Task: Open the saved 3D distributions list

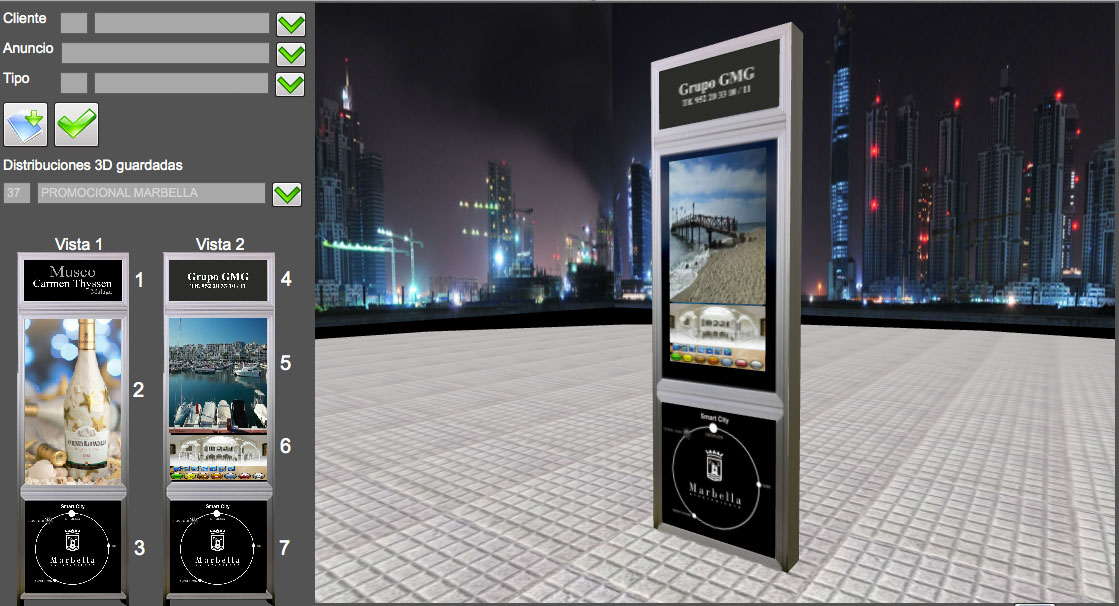Action: coord(287,194)
